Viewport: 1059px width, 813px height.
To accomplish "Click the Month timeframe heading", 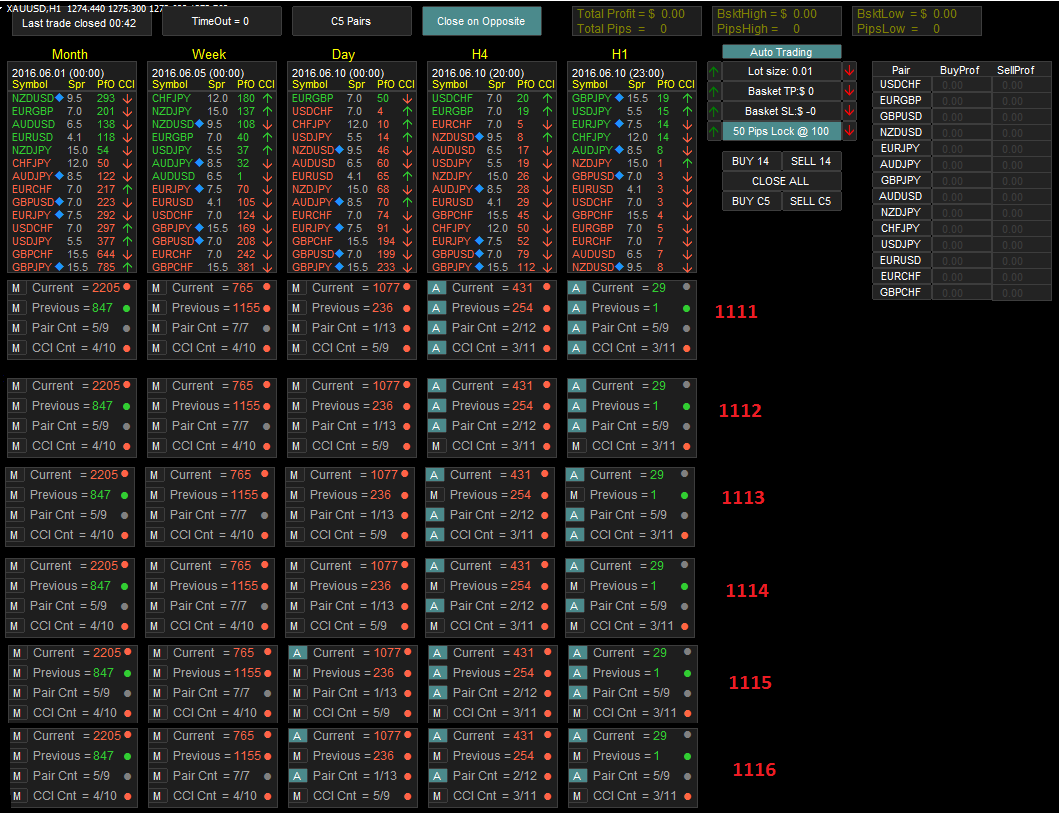I will 70,54.
